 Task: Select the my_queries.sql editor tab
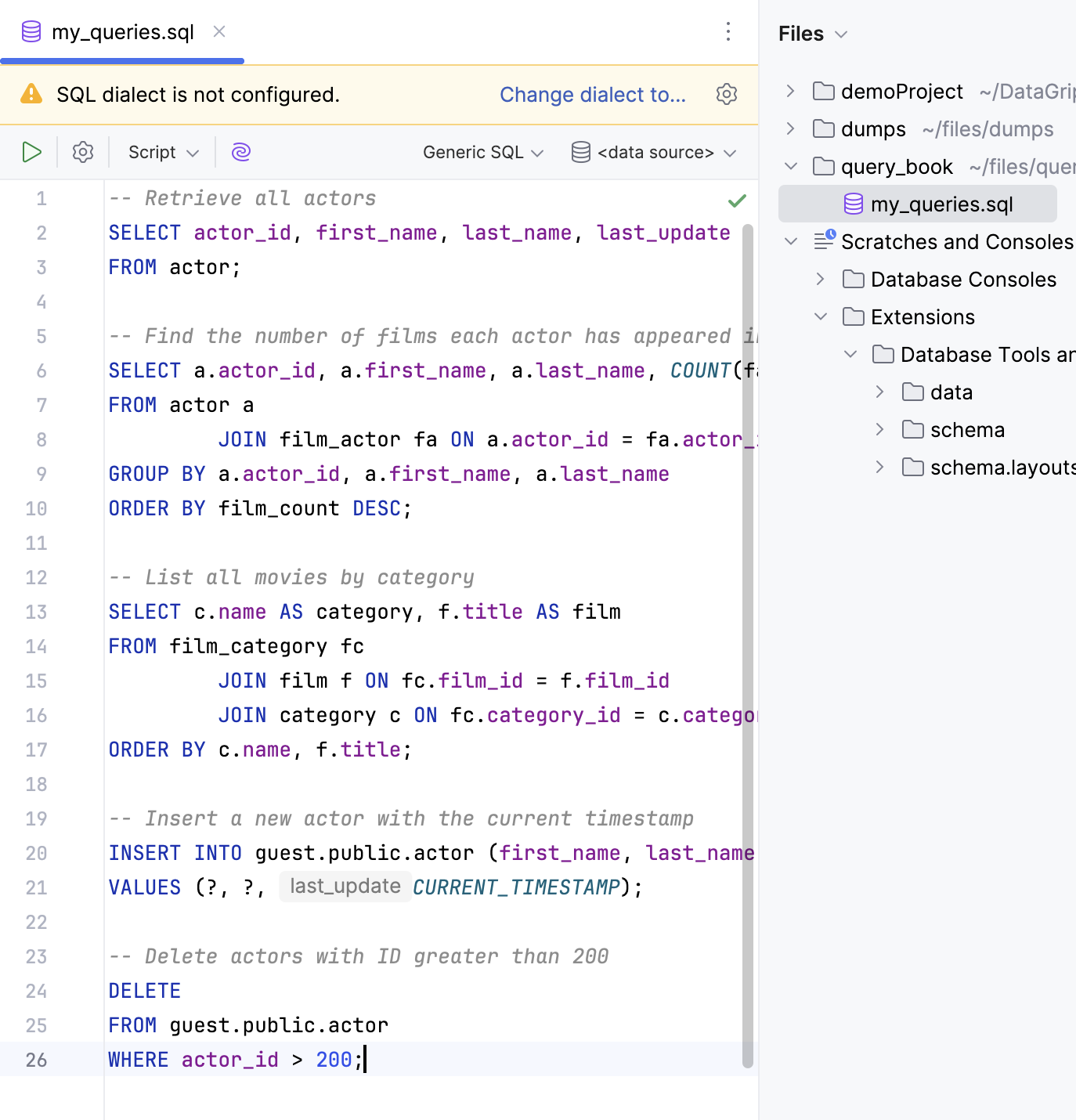pos(122,31)
